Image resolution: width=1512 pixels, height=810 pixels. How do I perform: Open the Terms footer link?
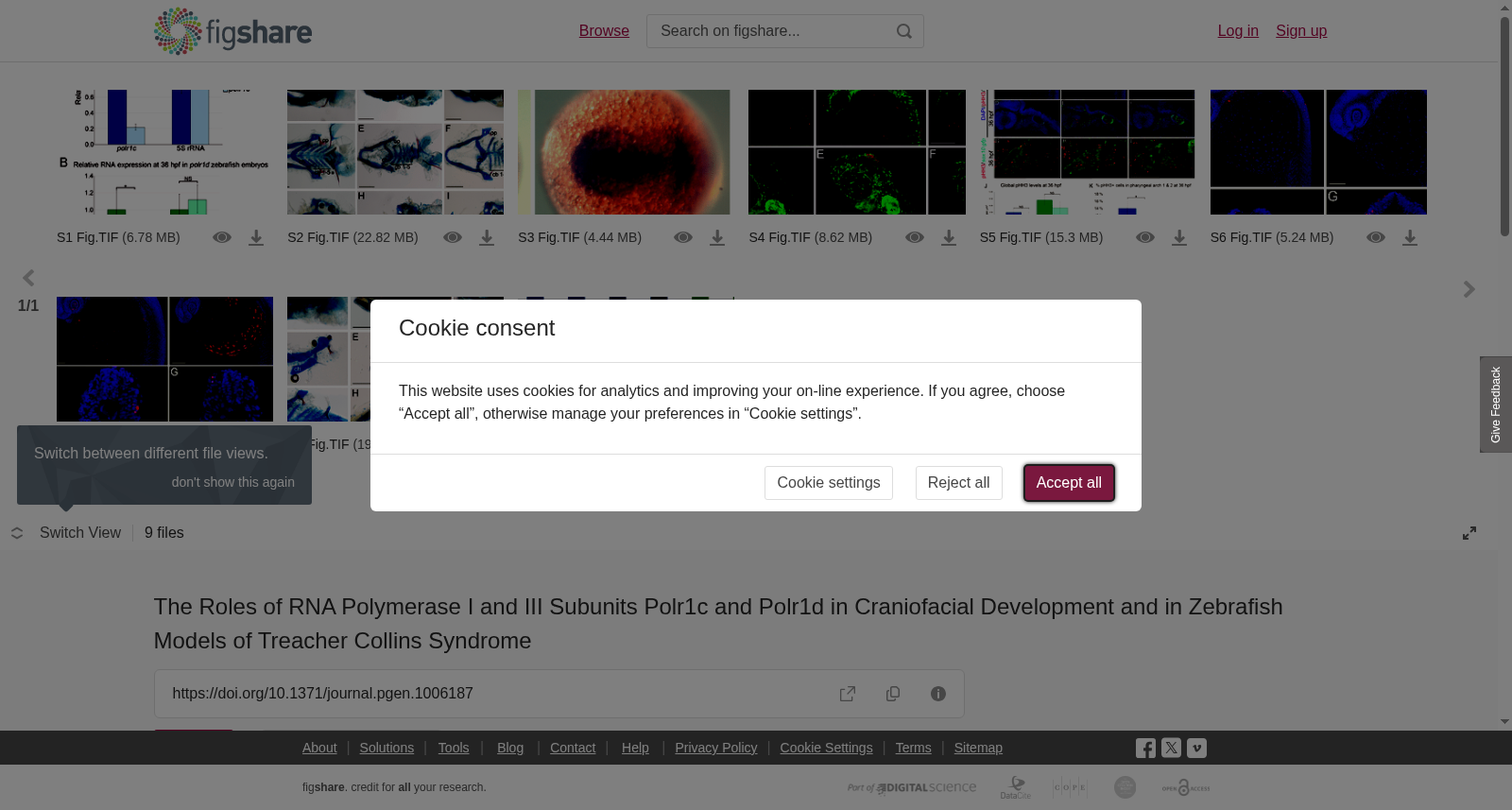913,748
